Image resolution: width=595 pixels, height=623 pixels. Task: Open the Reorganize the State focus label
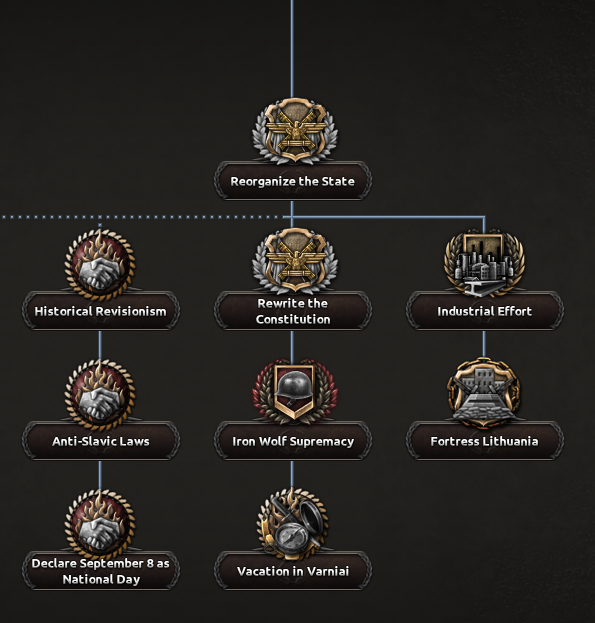click(293, 181)
